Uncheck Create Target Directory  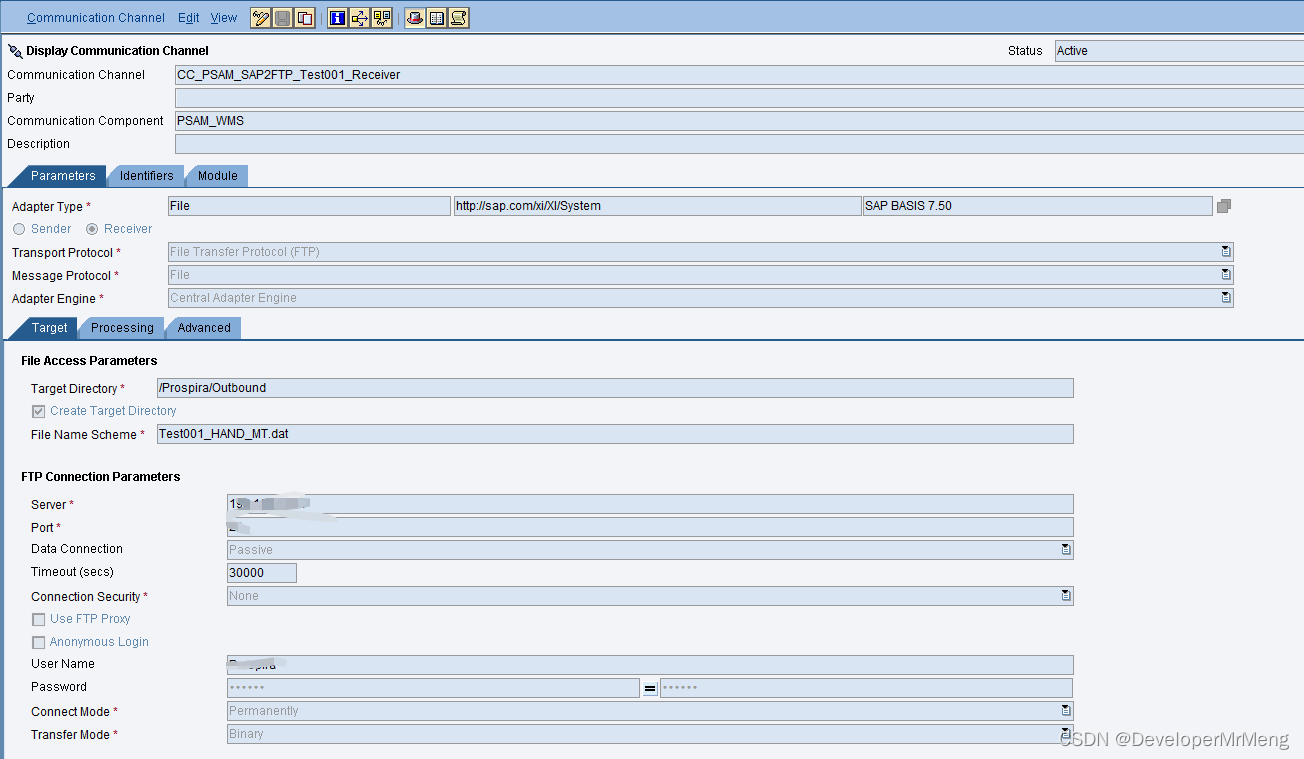[x=38, y=410]
